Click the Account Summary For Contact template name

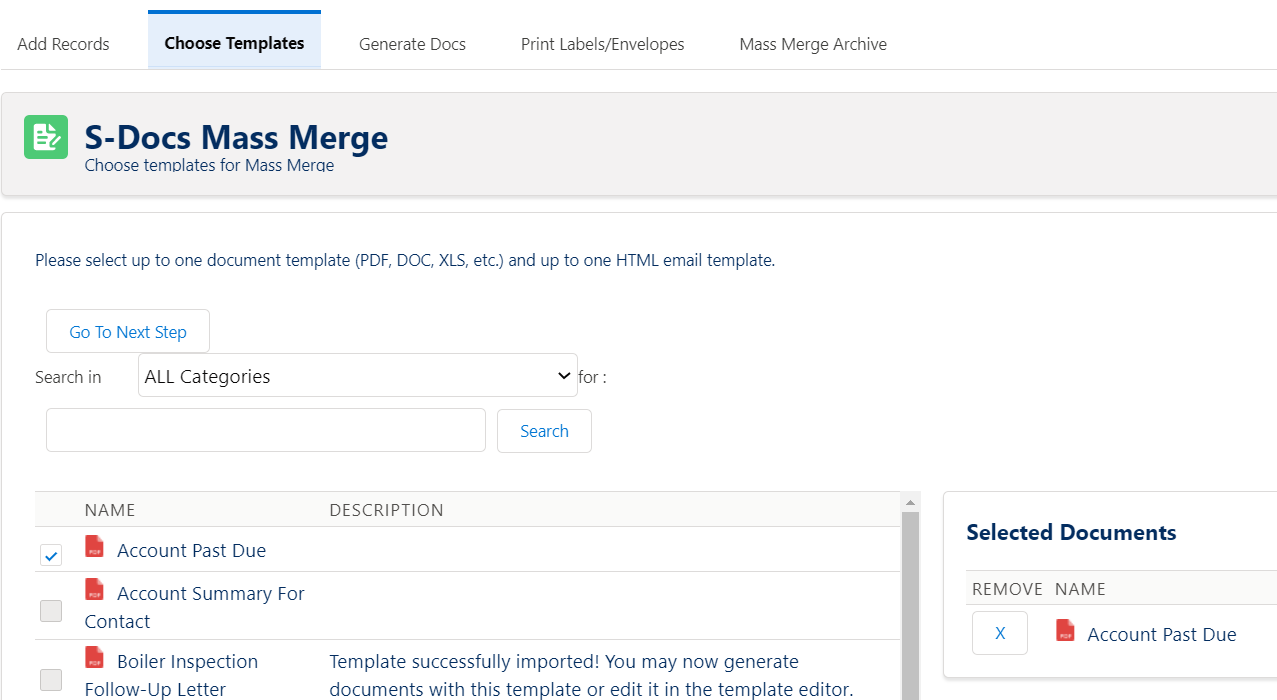point(195,607)
